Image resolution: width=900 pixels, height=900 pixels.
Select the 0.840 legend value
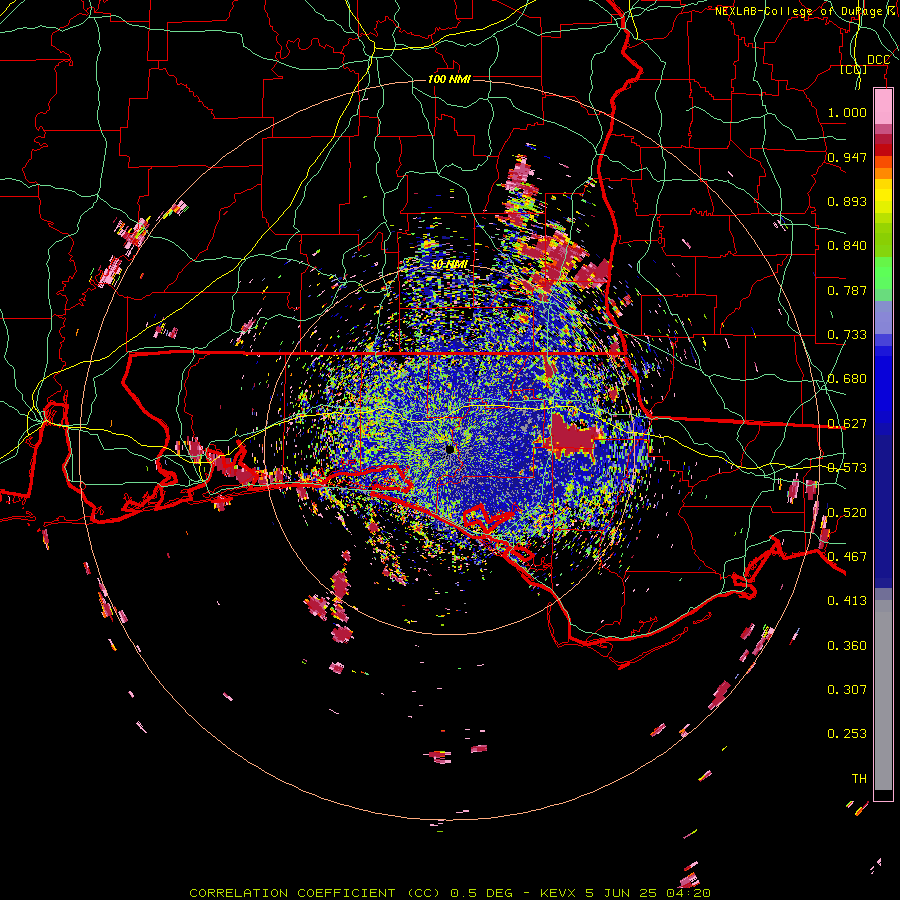click(847, 246)
